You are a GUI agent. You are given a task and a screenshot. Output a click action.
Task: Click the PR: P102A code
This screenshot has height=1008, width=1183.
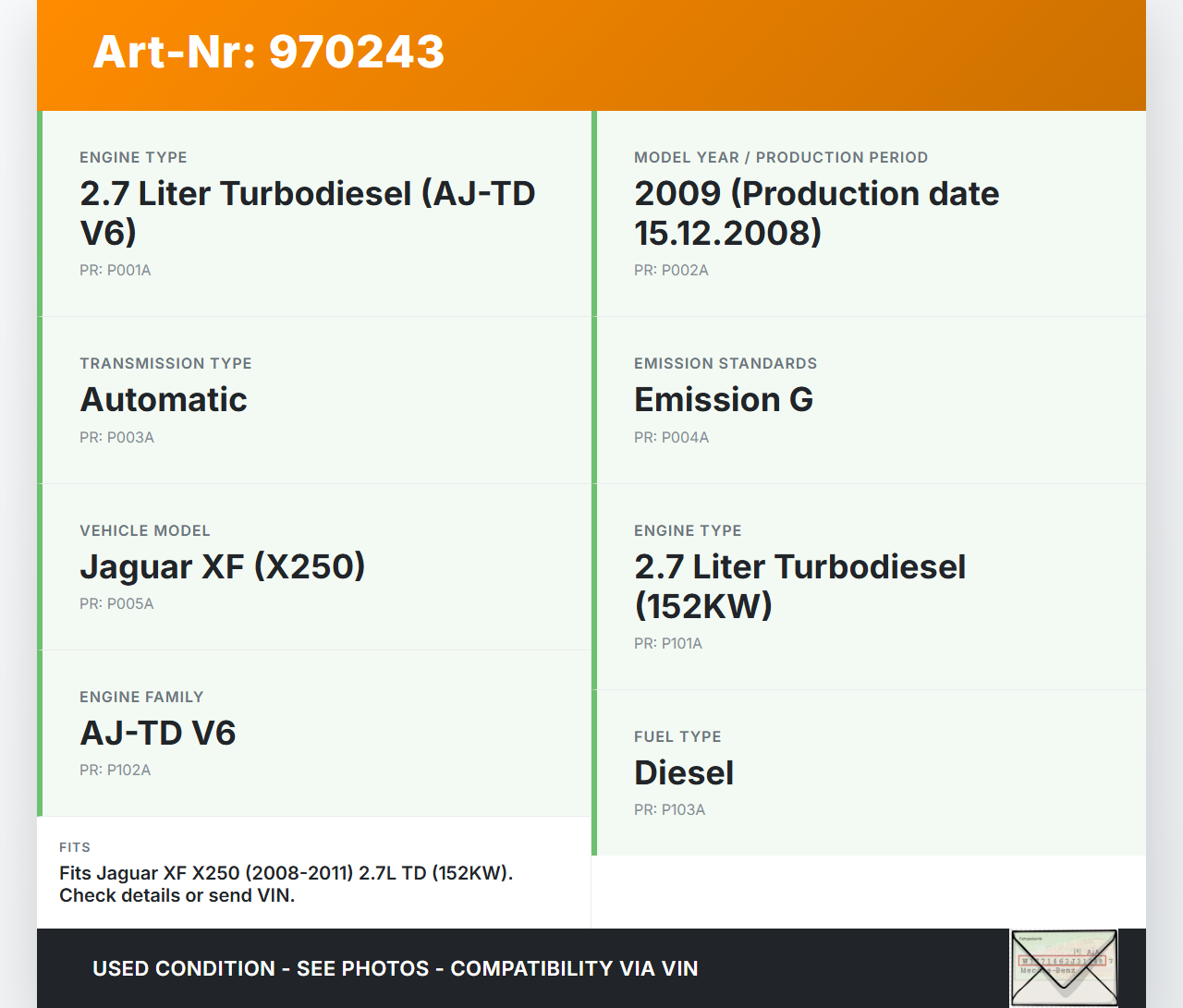(115, 771)
